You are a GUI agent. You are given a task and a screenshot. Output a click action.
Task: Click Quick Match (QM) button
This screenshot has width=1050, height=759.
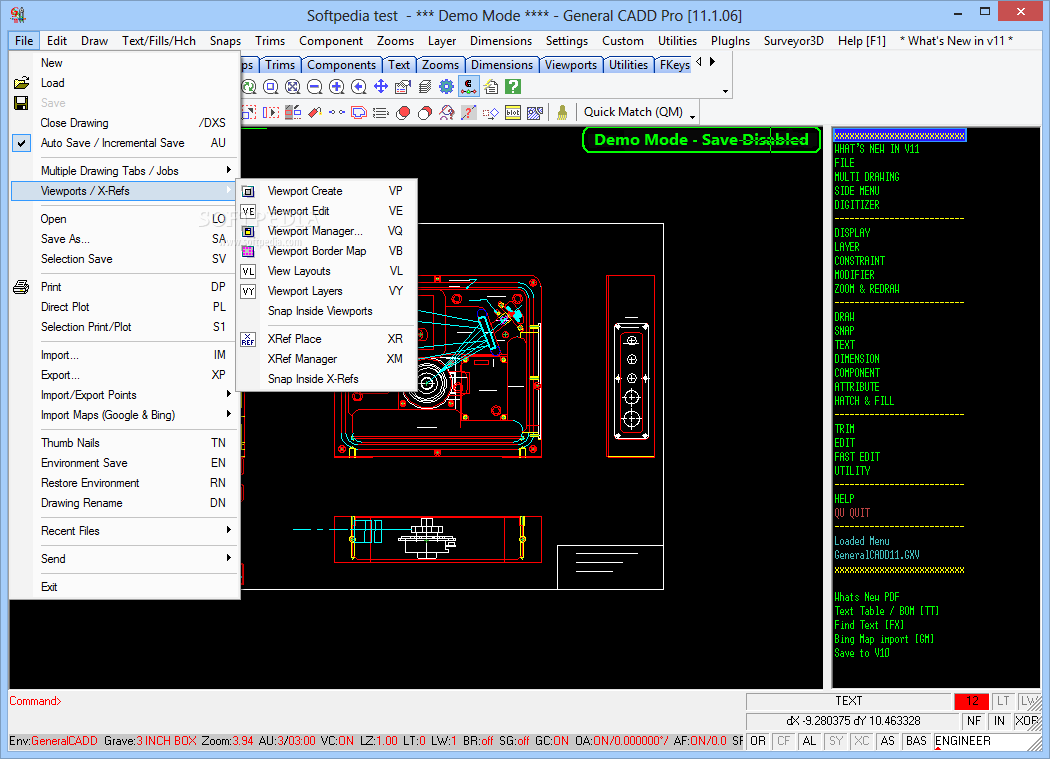tap(633, 112)
